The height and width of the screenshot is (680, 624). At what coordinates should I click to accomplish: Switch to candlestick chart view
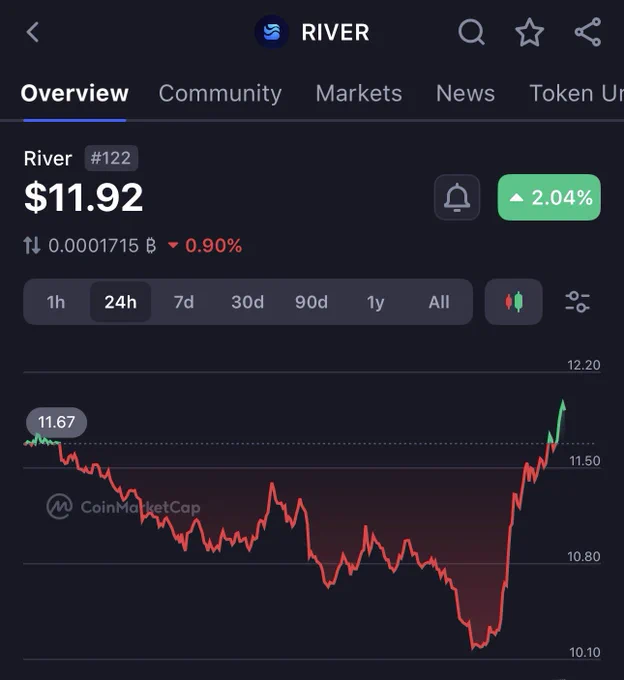[514, 302]
